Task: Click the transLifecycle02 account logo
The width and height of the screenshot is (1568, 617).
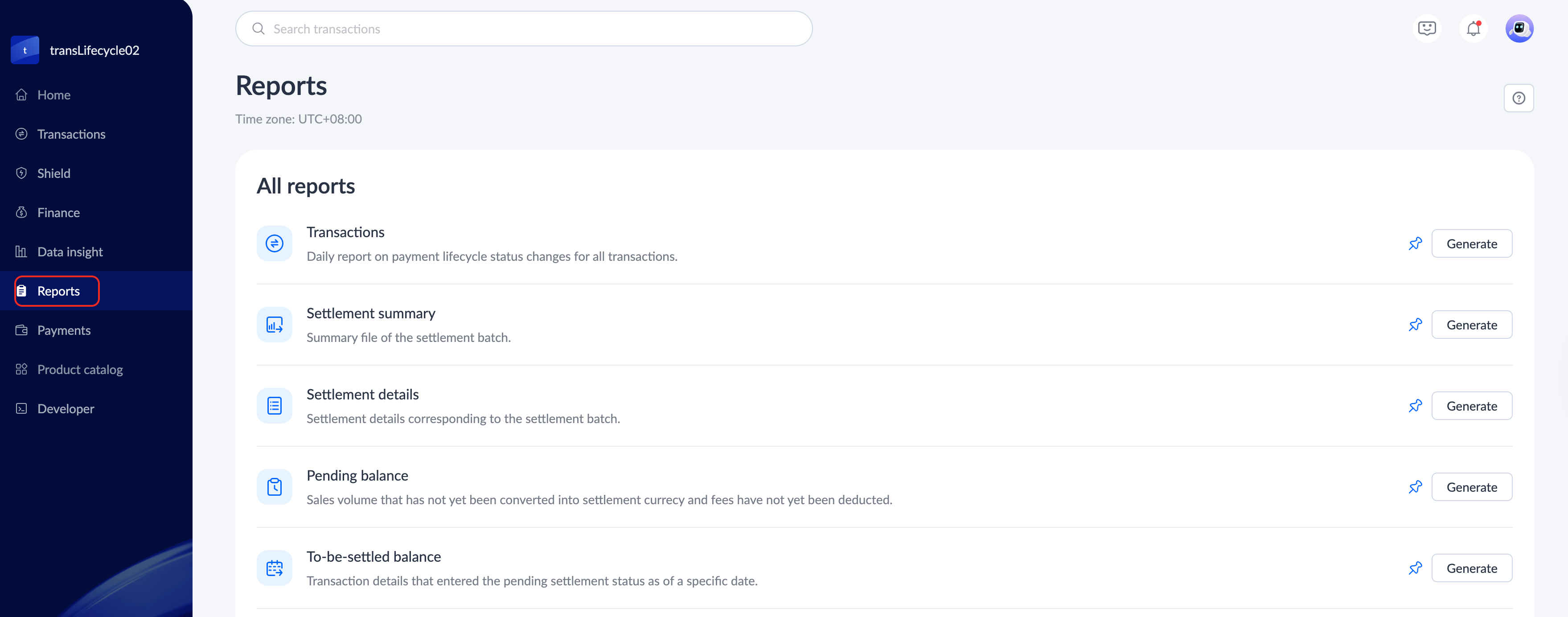Action: (x=25, y=50)
